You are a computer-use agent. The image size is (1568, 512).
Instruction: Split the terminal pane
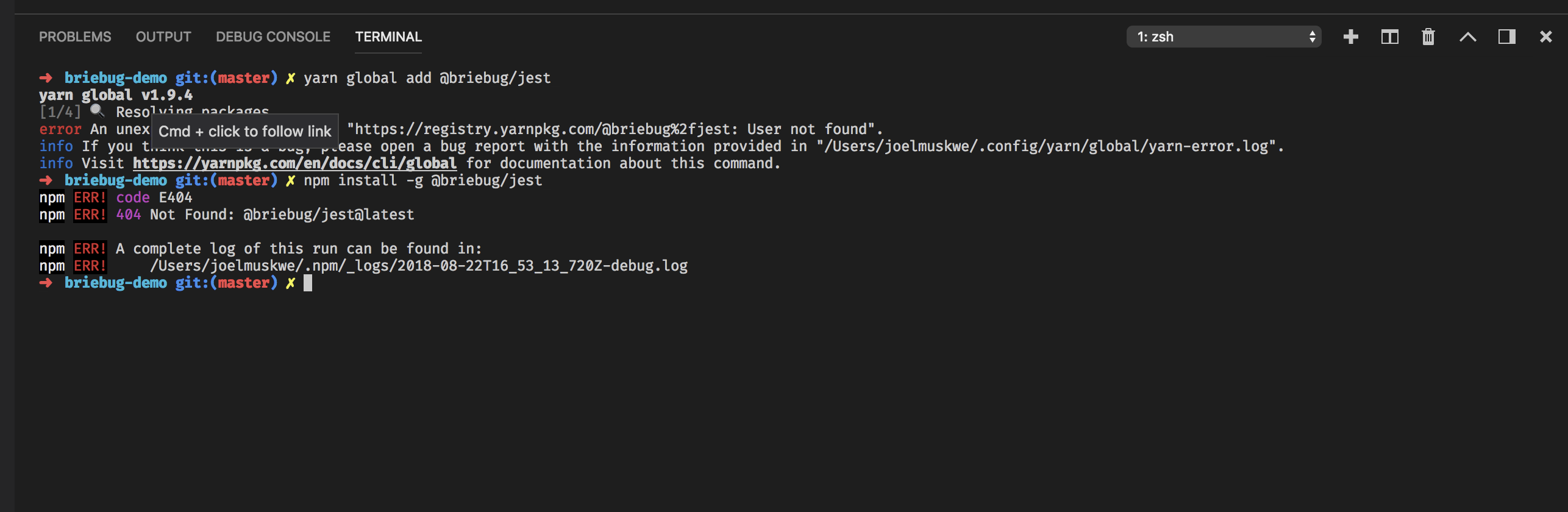pos(1390,37)
